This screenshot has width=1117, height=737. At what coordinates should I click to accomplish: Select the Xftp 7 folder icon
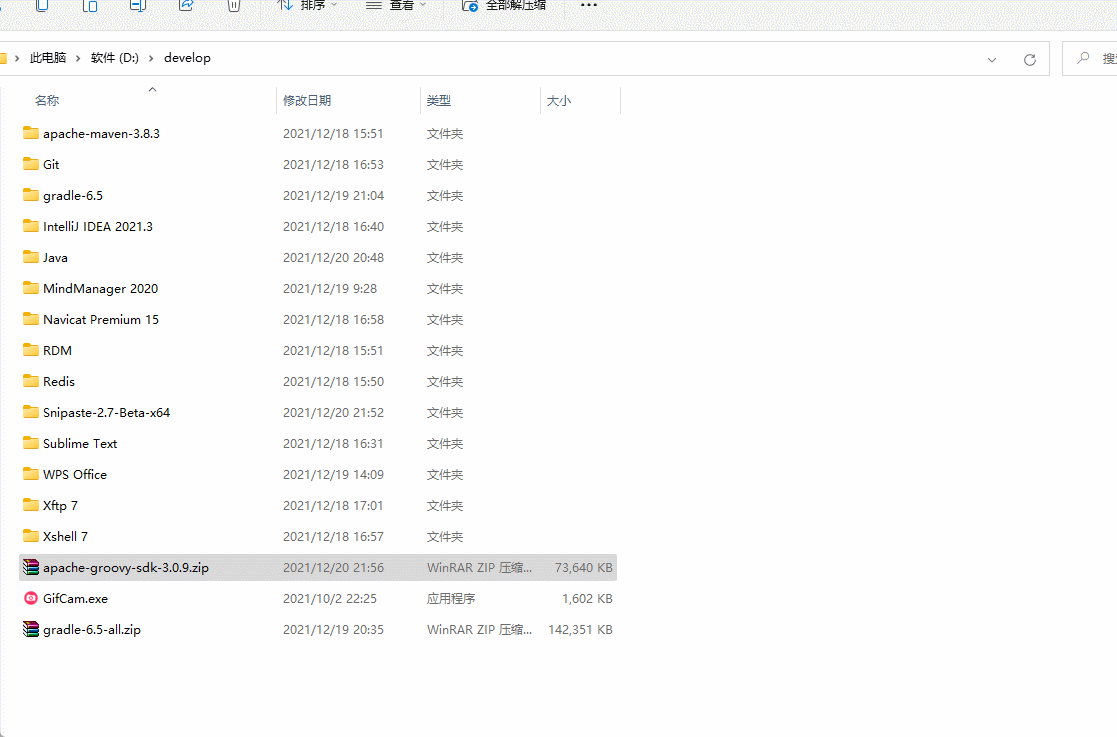point(31,505)
